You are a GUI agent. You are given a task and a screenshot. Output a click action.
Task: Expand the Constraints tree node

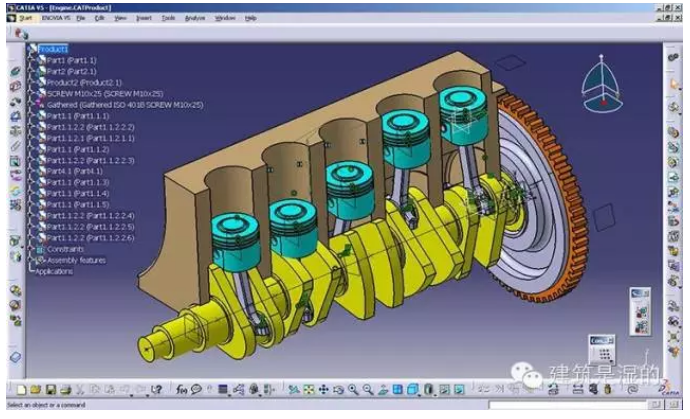tap(31, 249)
